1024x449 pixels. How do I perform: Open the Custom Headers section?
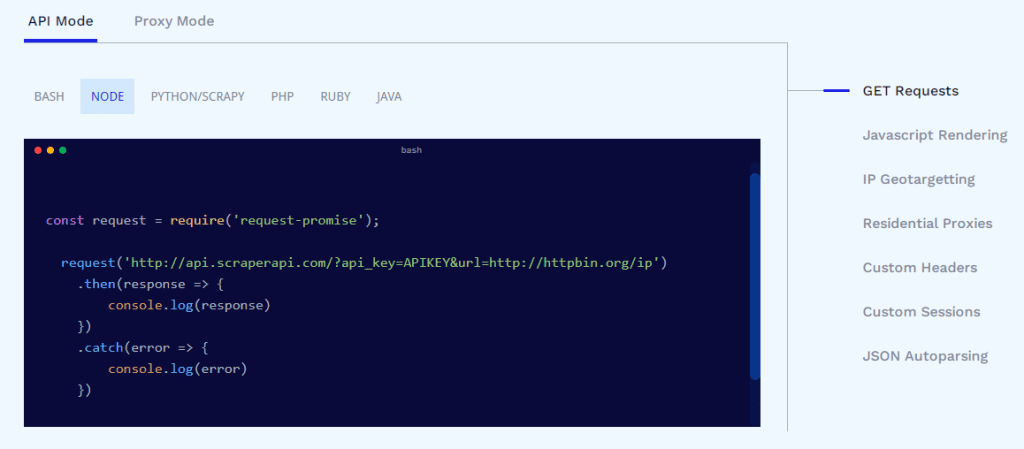coord(920,268)
